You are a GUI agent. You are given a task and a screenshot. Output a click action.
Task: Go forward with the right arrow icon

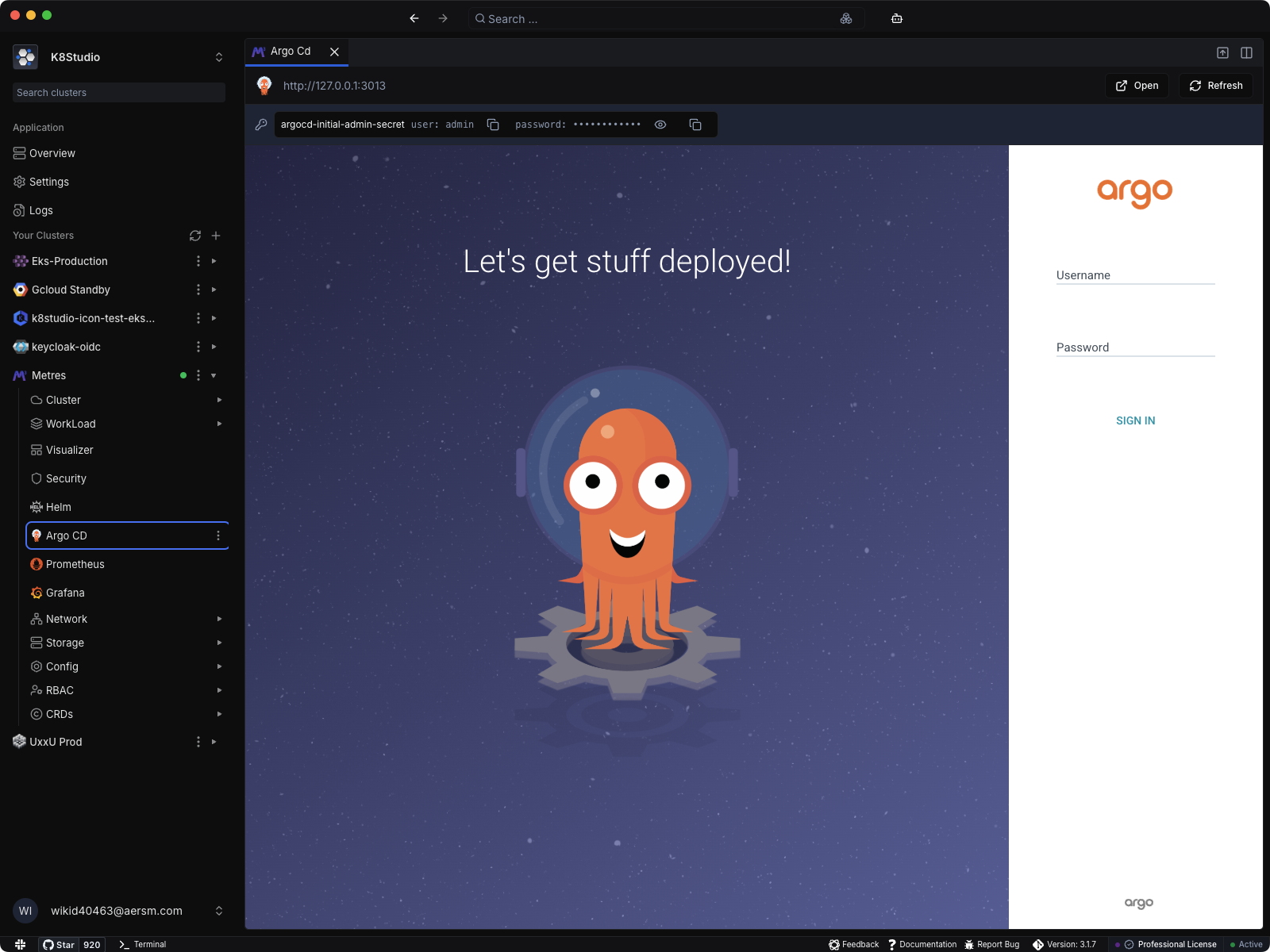click(443, 18)
